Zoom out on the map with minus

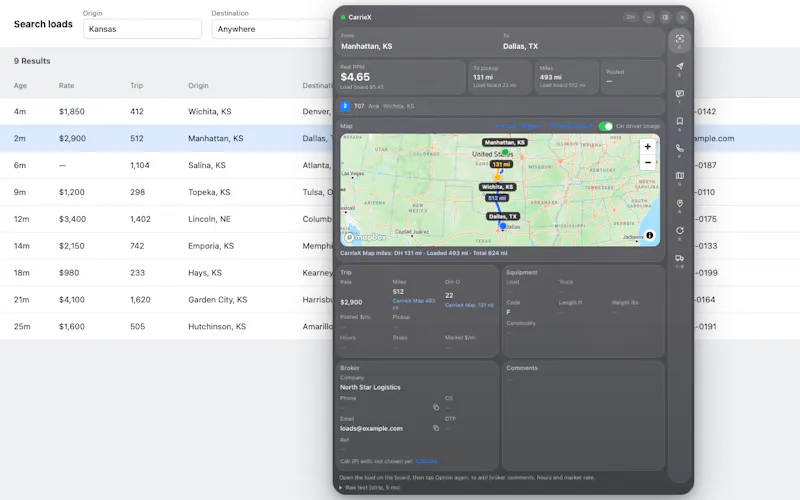coord(647,163)
